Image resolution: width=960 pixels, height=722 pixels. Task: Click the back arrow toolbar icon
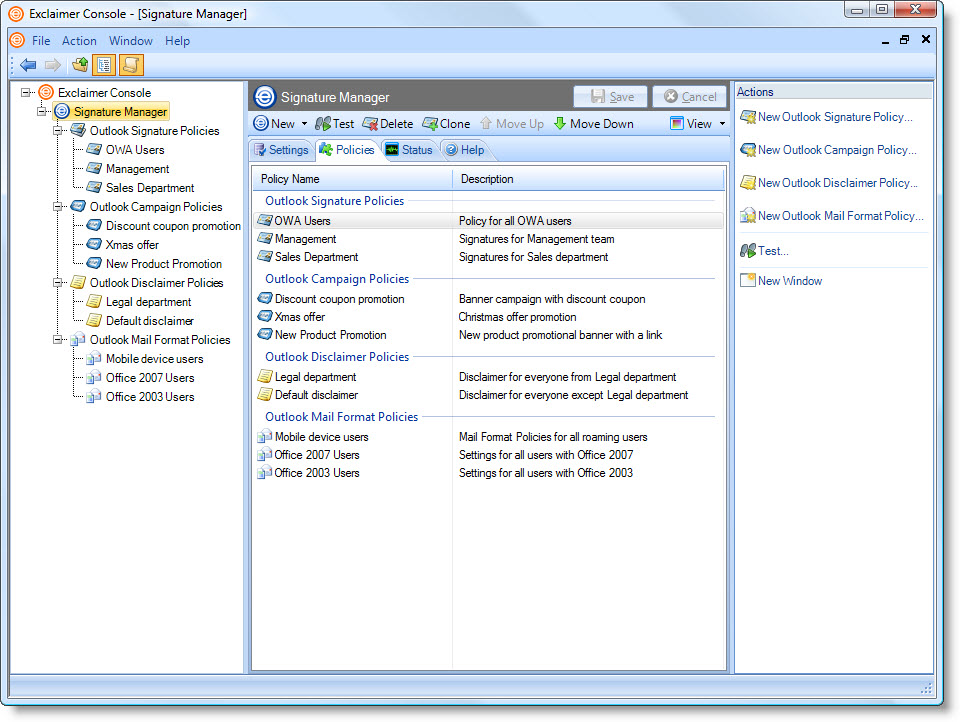[x=28, y=65]
